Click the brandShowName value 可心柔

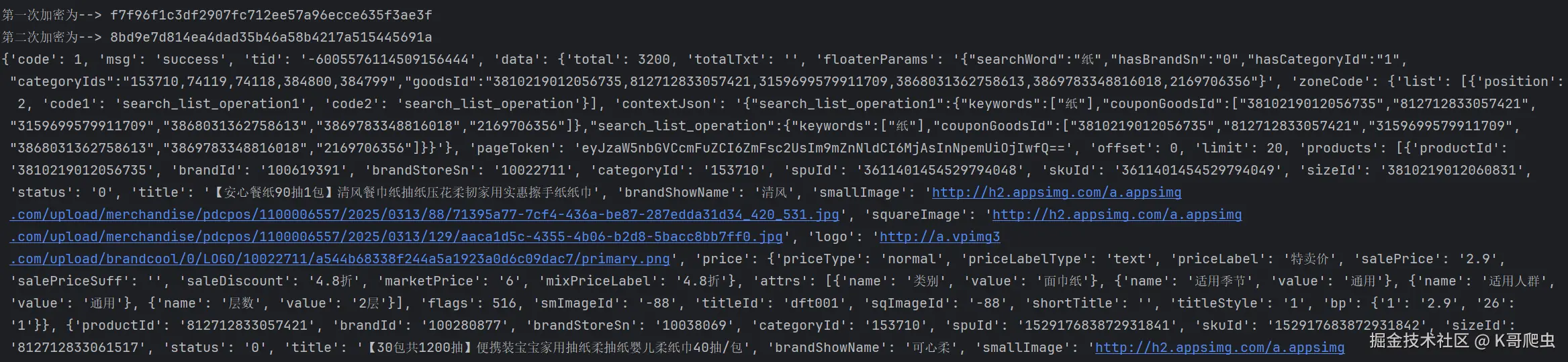pyautogui.click(x=921, y=348)
